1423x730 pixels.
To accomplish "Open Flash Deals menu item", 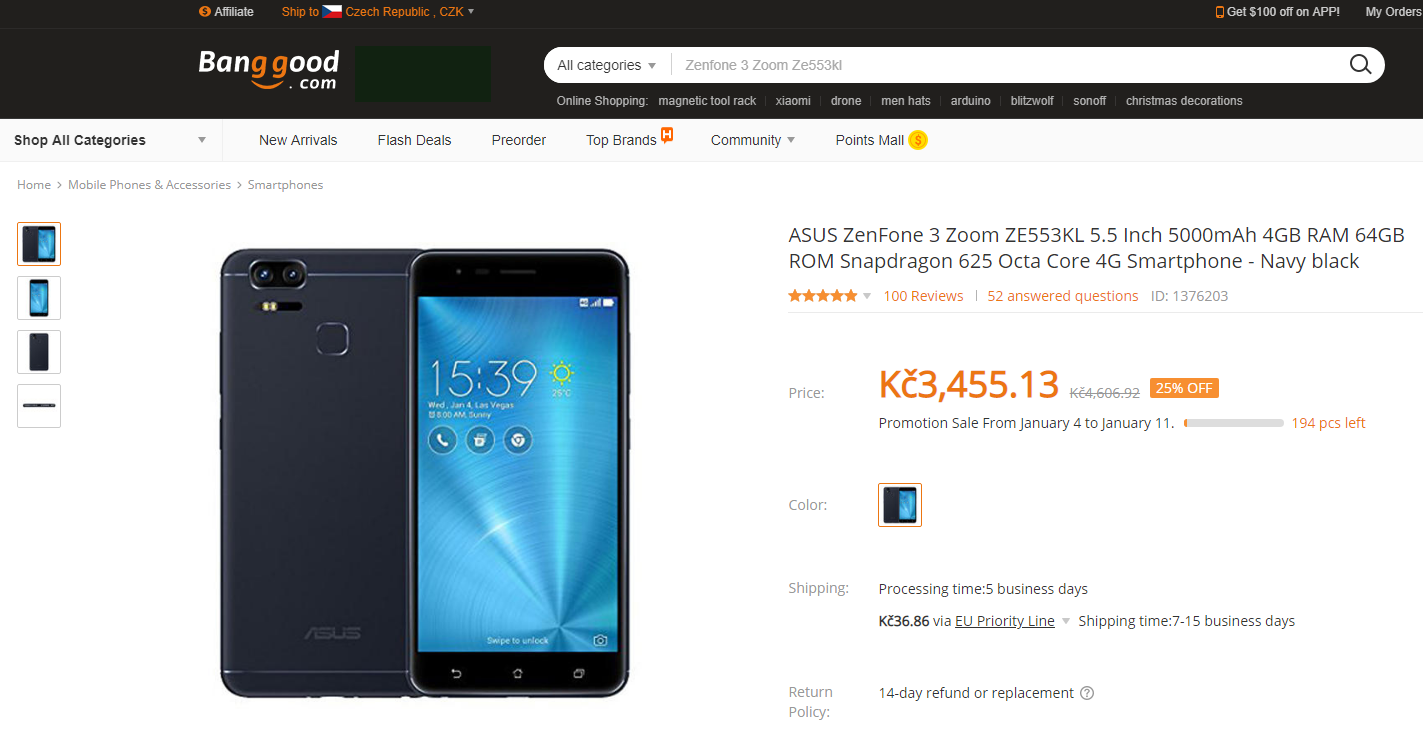I will point(414,140).
